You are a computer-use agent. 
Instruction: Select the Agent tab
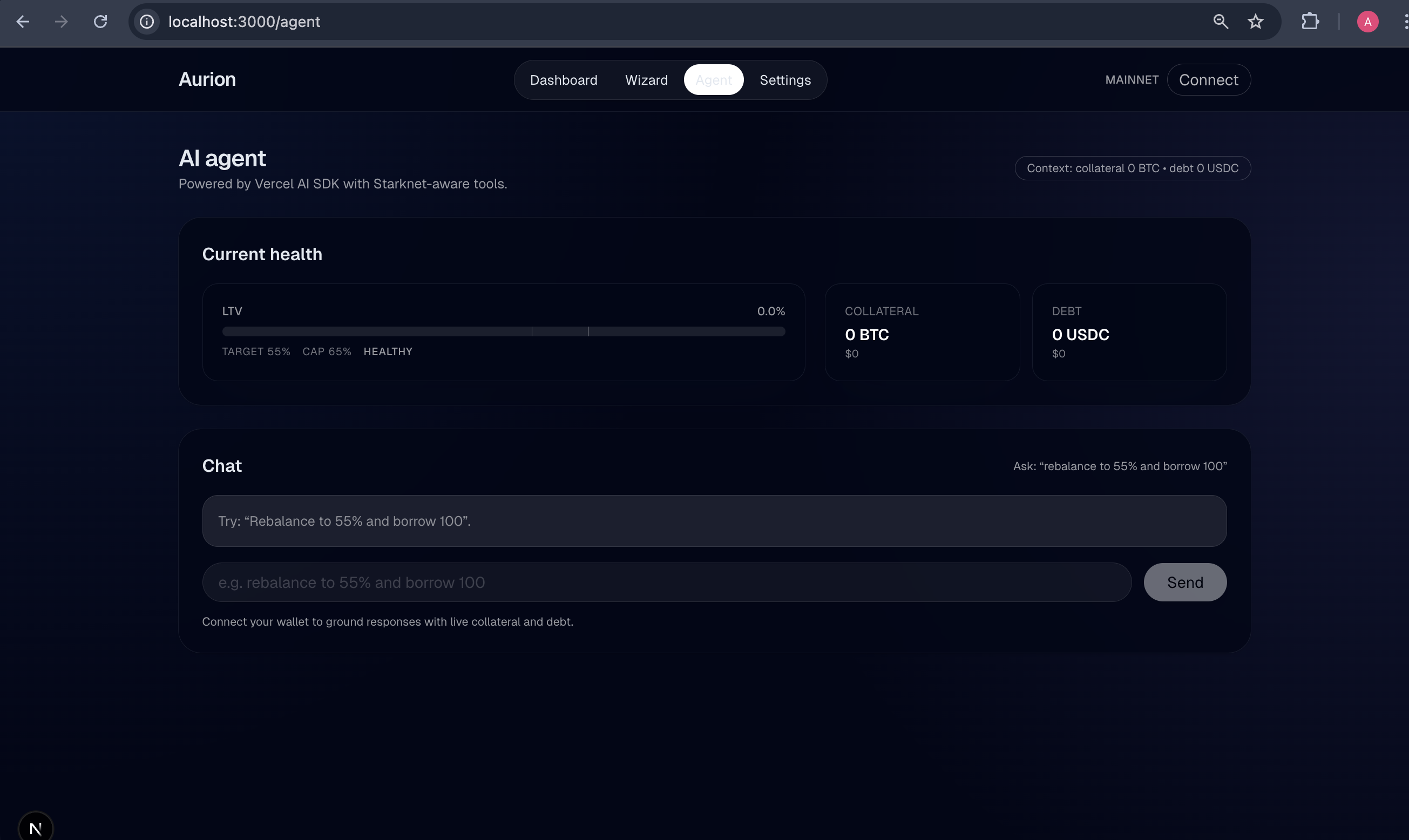(x=713, y=80)
